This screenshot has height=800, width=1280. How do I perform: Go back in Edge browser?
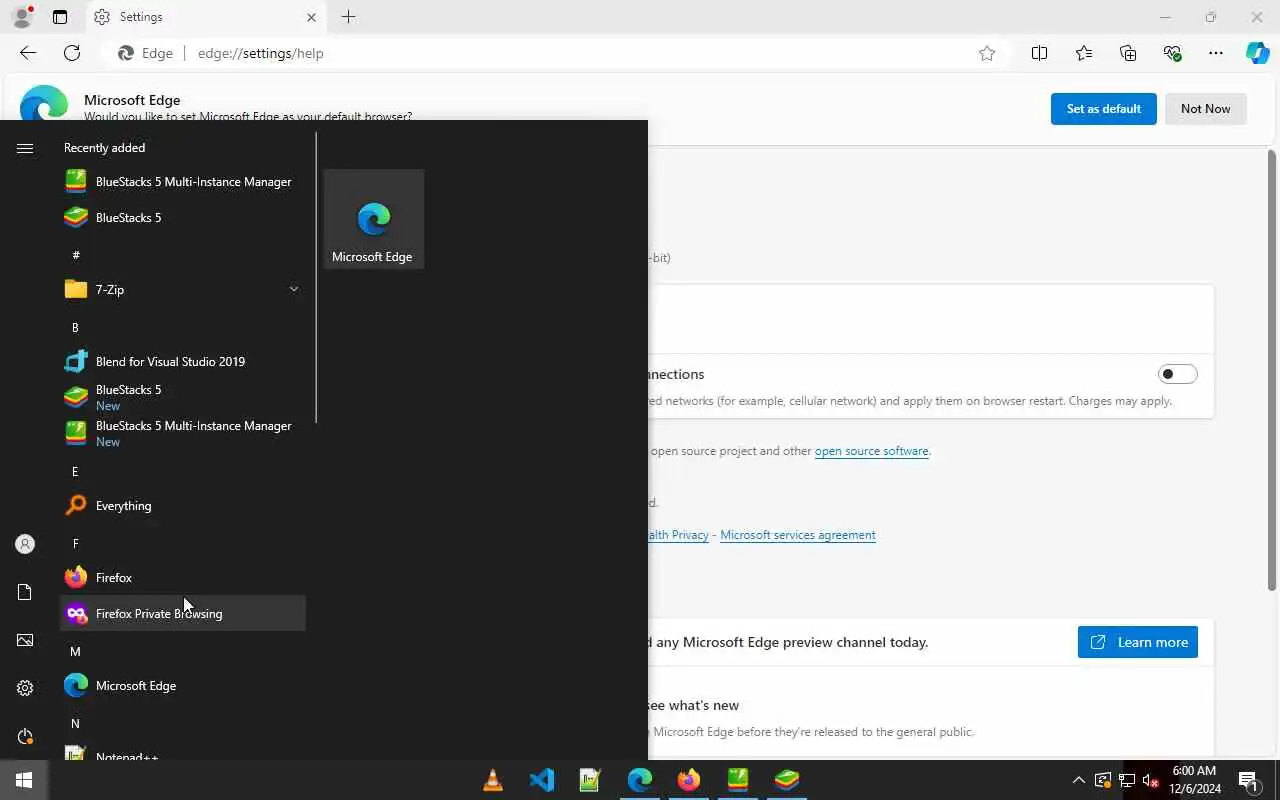click(x=28, y=53)
